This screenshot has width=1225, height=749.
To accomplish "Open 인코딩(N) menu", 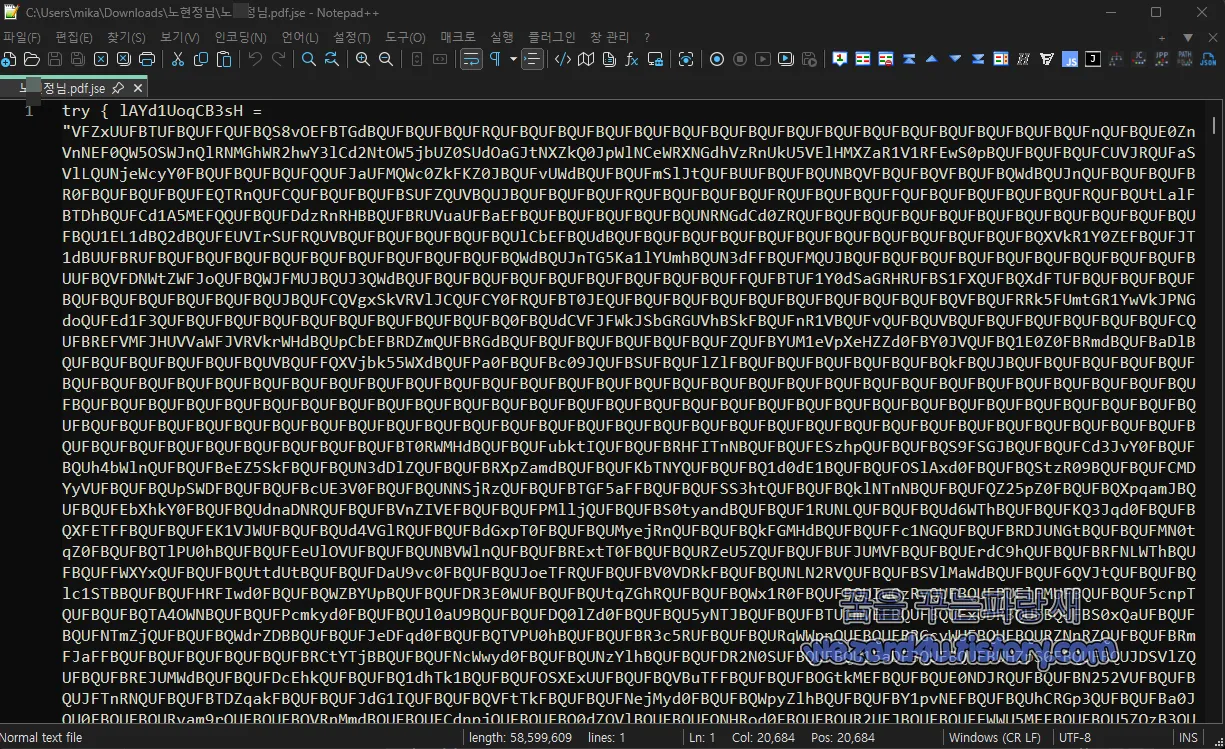I will tap(241, 37).
